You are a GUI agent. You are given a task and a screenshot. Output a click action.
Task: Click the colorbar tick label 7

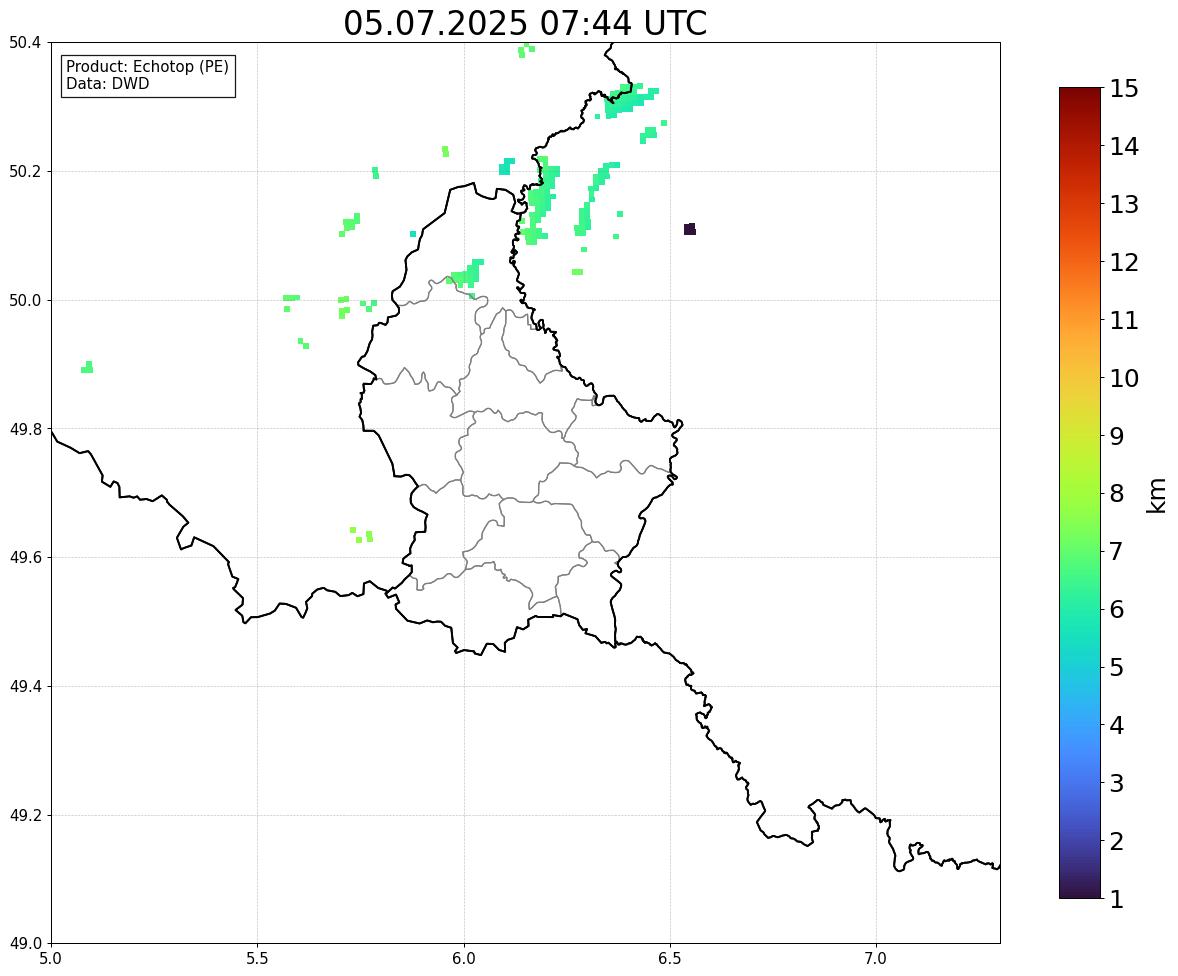[x=1117, y=551]
